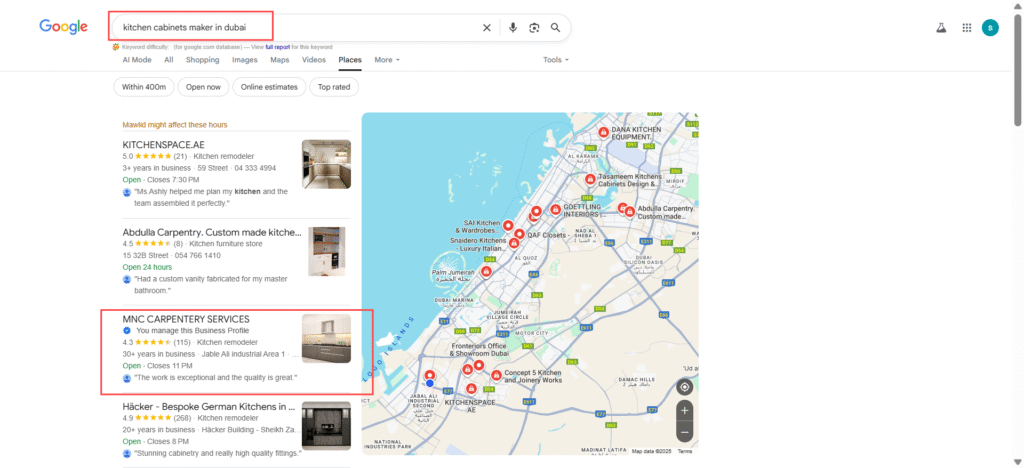The image size is (1024, 468).
Task: Open MNC CARPENTERY SERVICES thumbnail photo
Action: (326, 338)
